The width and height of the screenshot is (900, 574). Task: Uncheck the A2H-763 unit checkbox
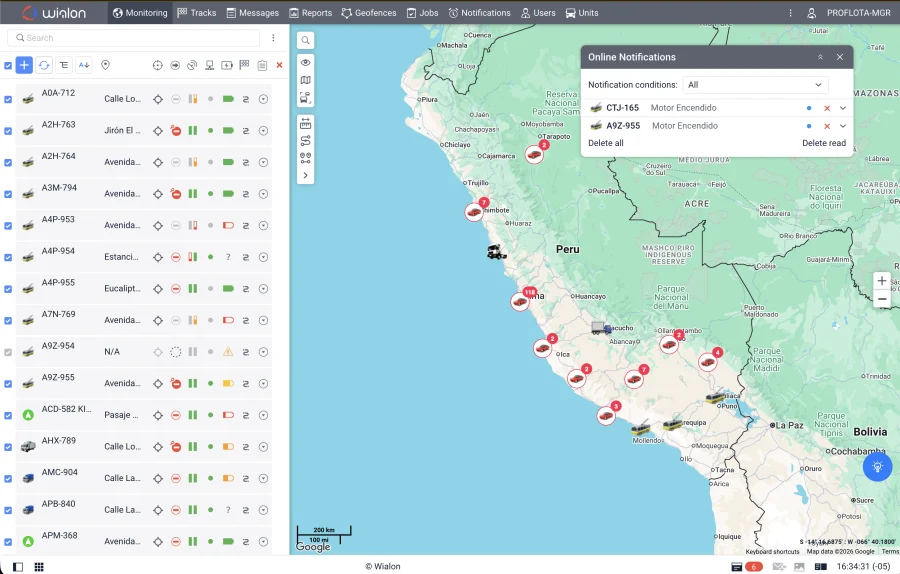pos(8,131)
